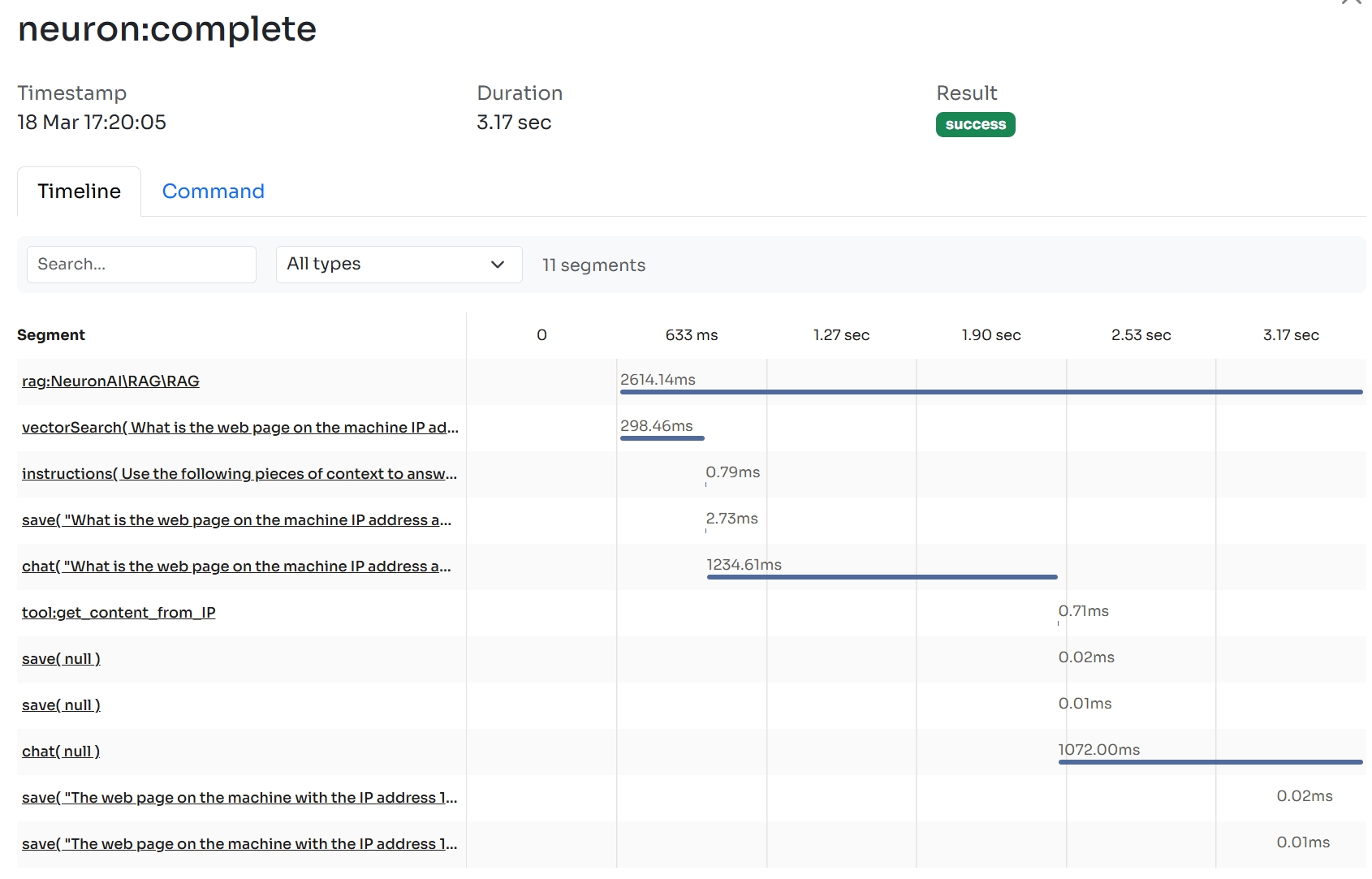
Task: Click the 1234.61ms chat timeline bar
Action: [882, 577]
